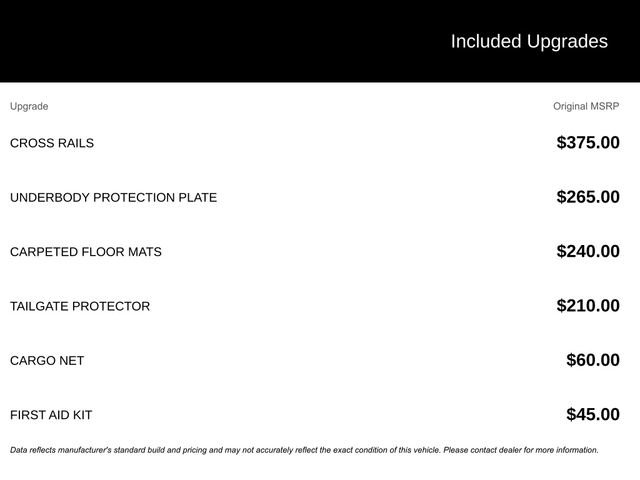Click the $265.00 MSRP value
Viewport: 640px width, 480px height.
tap(588, 197)
